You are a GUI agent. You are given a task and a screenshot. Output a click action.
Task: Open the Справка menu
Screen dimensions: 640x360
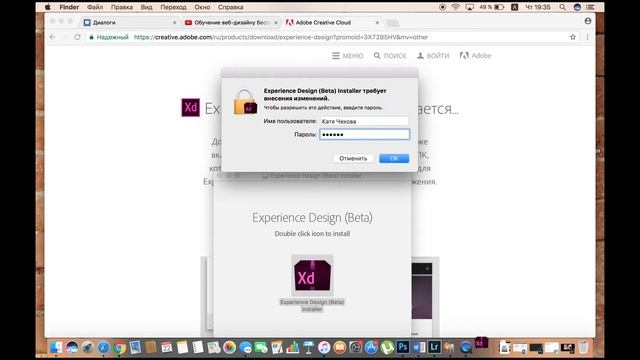[x=230, y=7]
